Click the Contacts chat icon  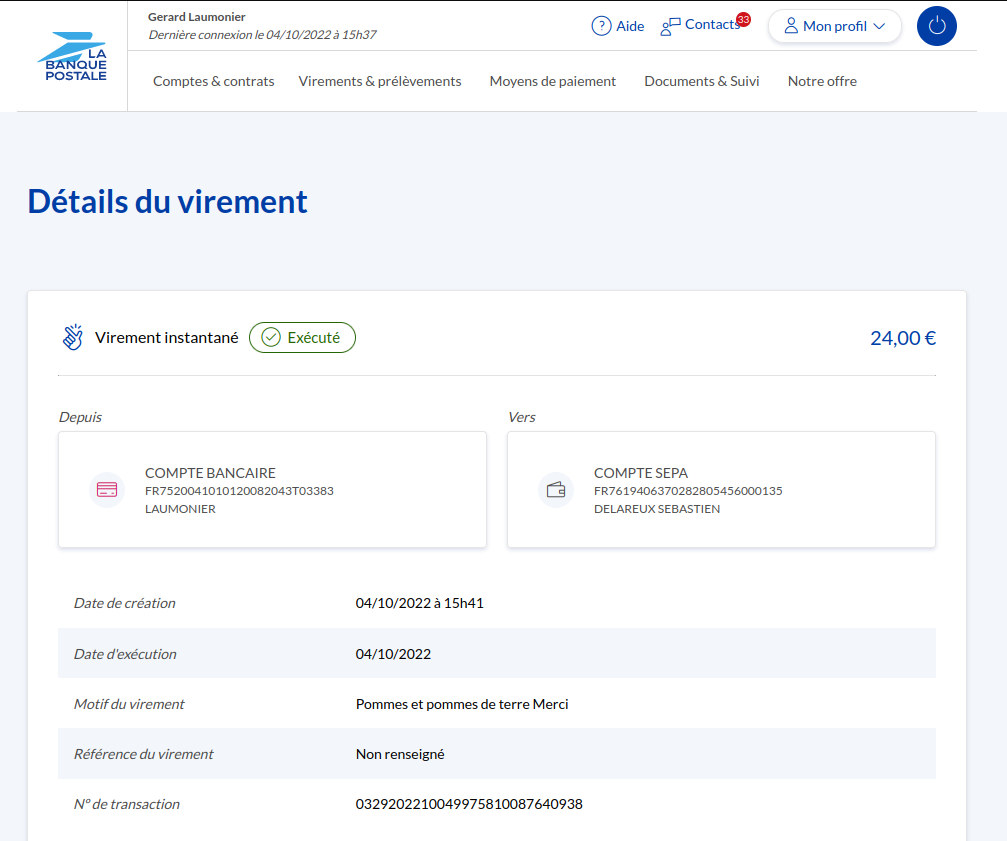tap(670, 26)
